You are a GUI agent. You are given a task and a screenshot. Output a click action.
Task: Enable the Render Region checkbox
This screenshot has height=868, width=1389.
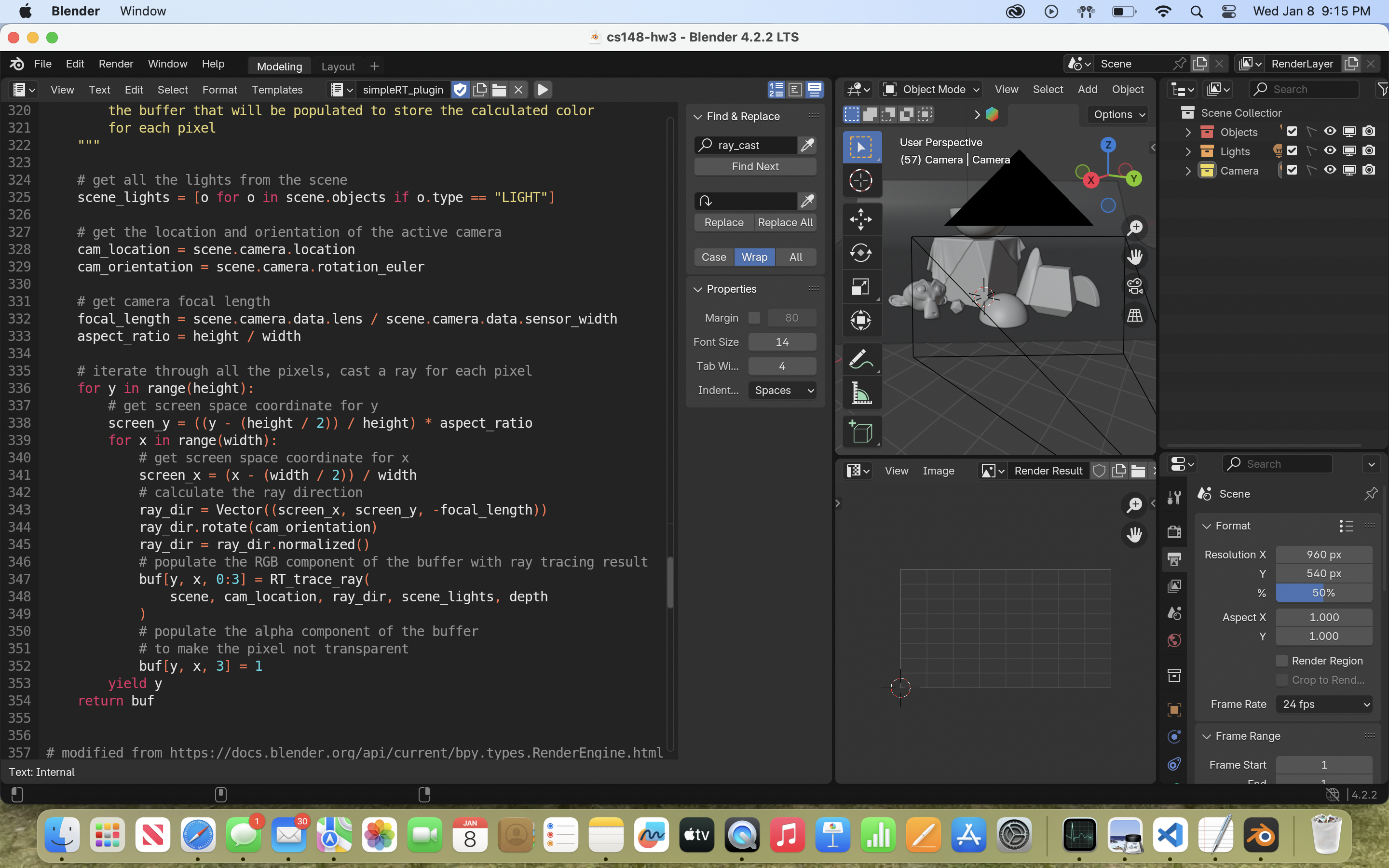1281,661
